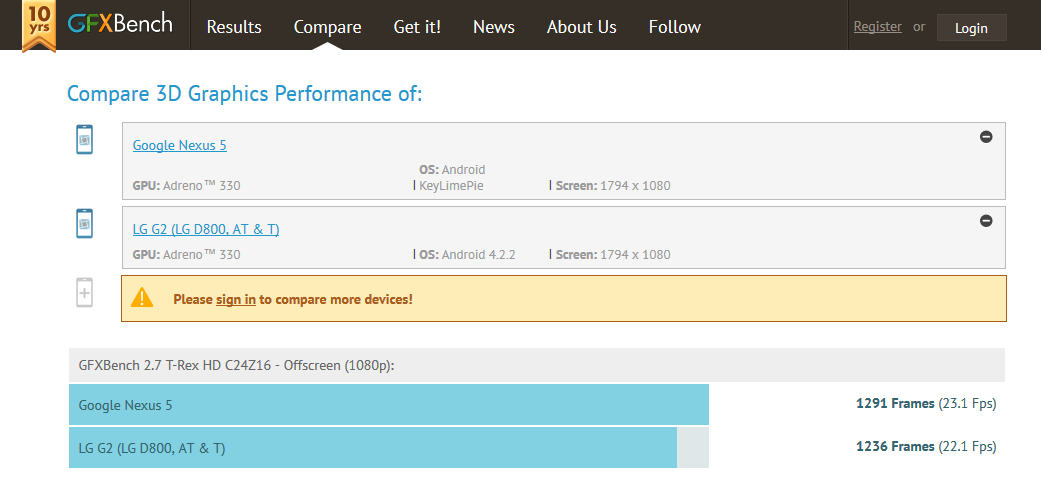1041x485 pixels.
Task: Open the Get it! menu
Action: pos(417,27)
